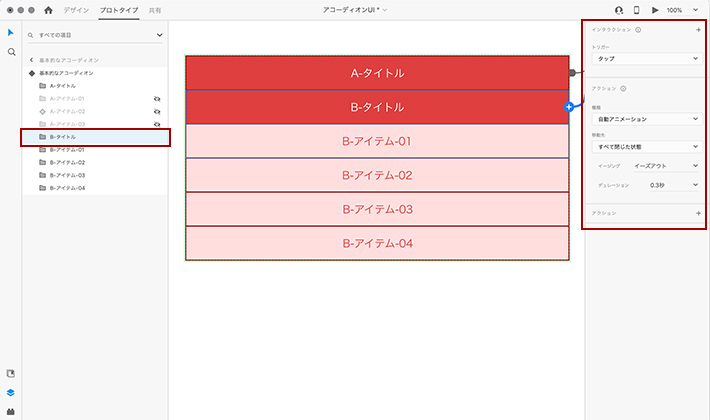The height and width of the screenshot is (420, 710).
Task: Open the 0.3秒 duration dropdown
Action: point(674,185)
